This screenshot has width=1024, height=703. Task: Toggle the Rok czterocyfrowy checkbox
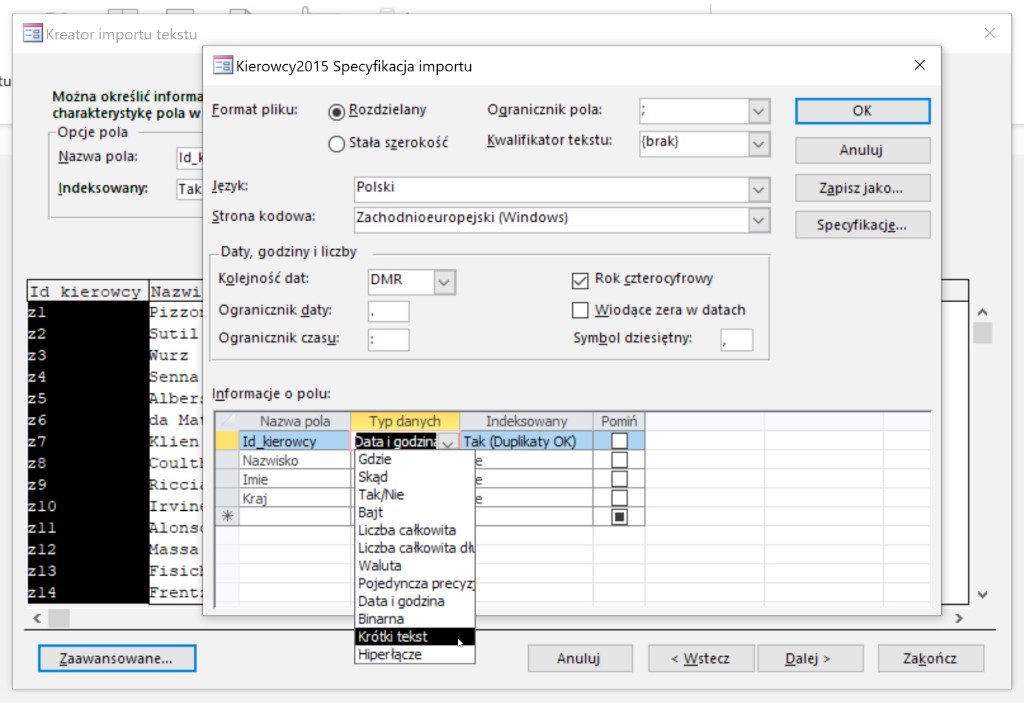579,280
